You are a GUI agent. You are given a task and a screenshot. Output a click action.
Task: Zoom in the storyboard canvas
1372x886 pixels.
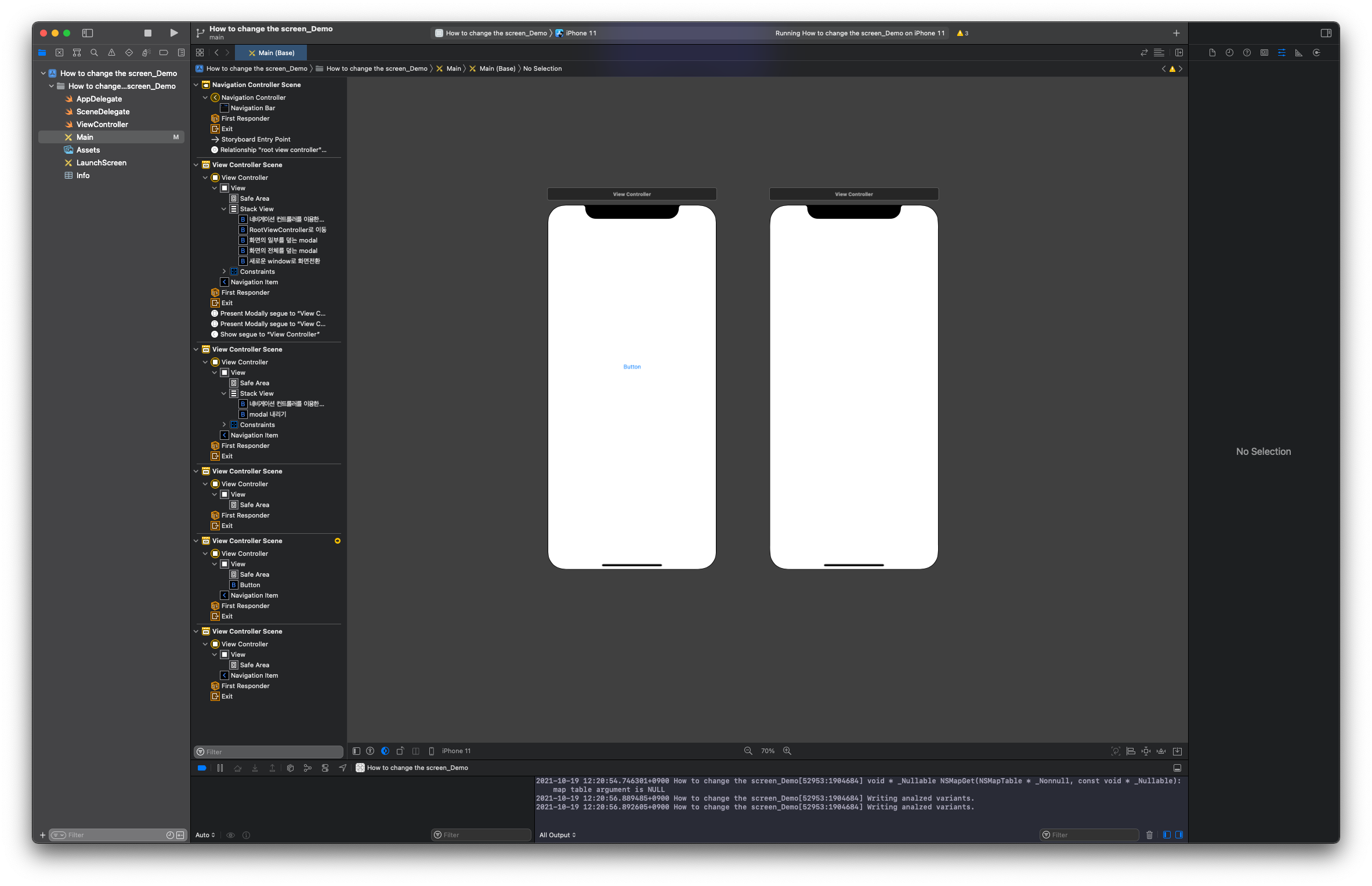[x=787, y=751]
